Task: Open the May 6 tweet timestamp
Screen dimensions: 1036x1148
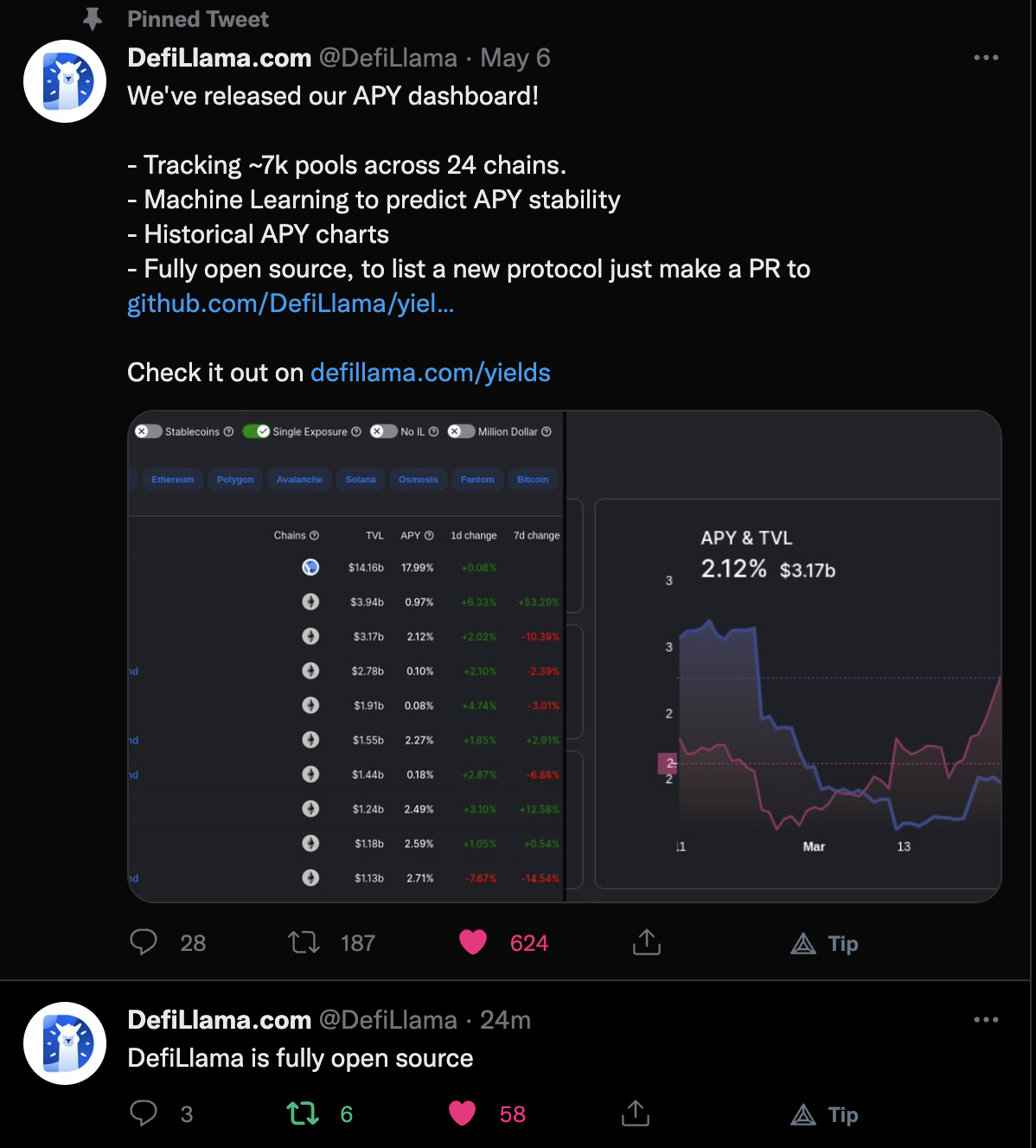Action: pyautogui.click(x=515, y=58)
